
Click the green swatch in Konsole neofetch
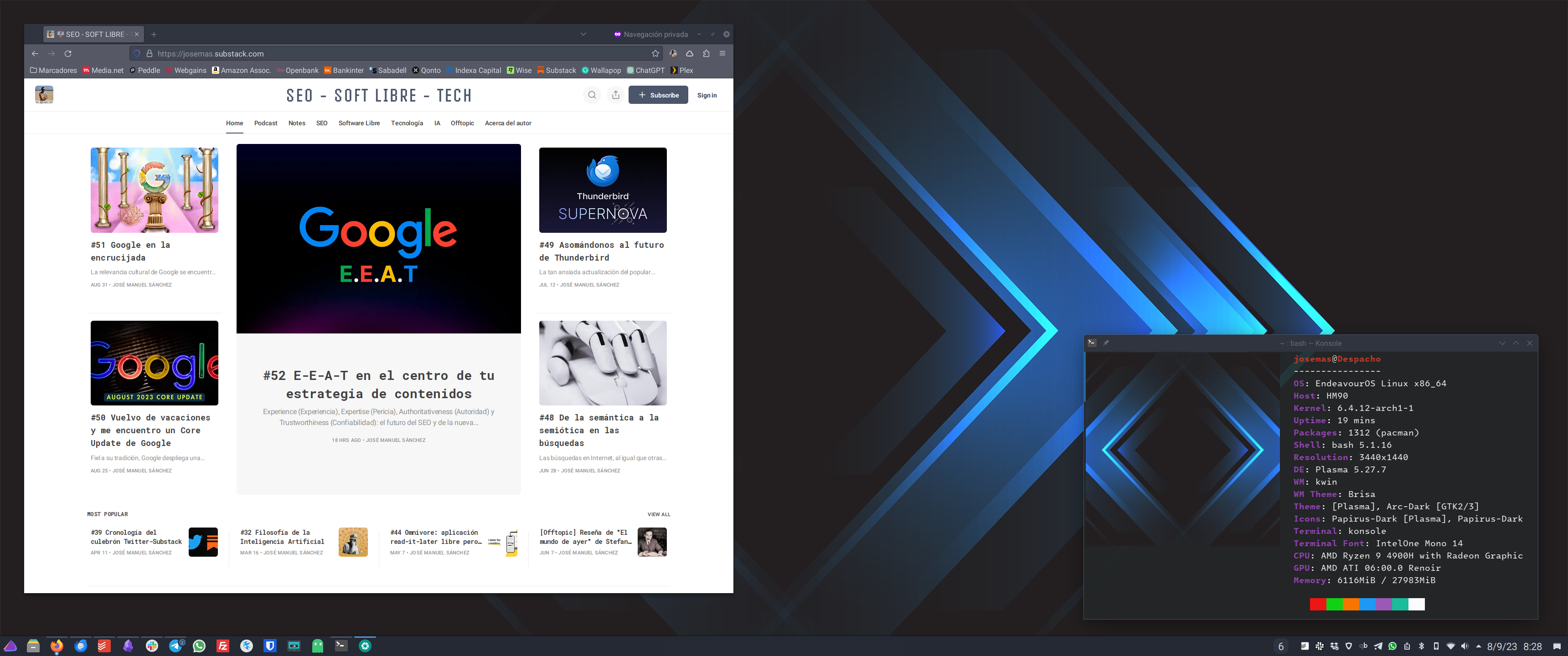1334,604
